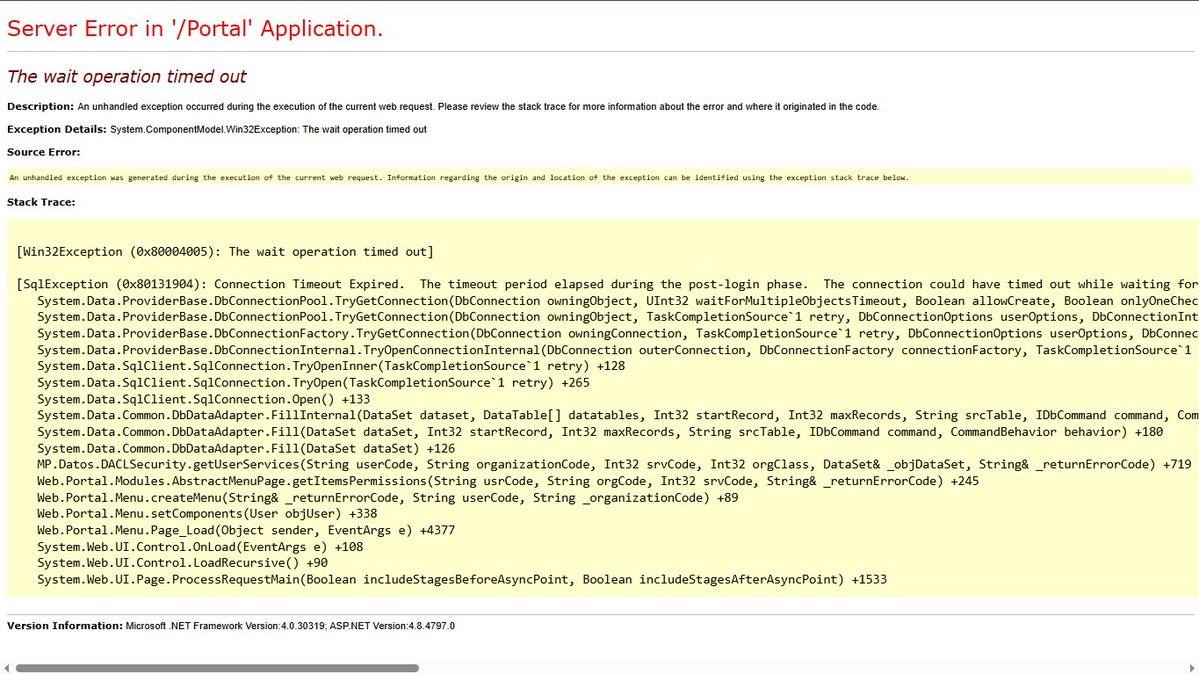
Task: Click the right scroll arrow
Action: [1192, 668]
